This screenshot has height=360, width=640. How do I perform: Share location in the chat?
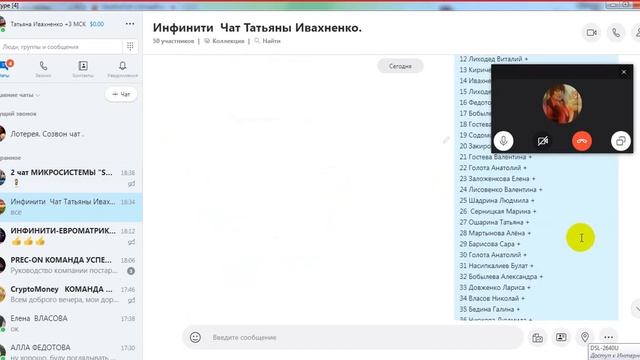585,337
